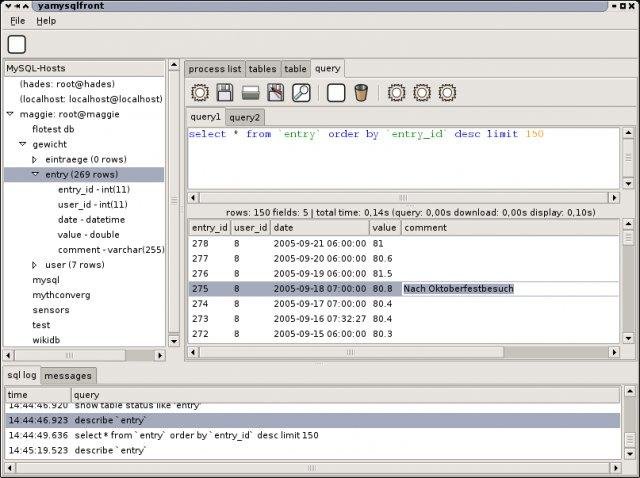Collapse the gewicht database node

(23, 144)
